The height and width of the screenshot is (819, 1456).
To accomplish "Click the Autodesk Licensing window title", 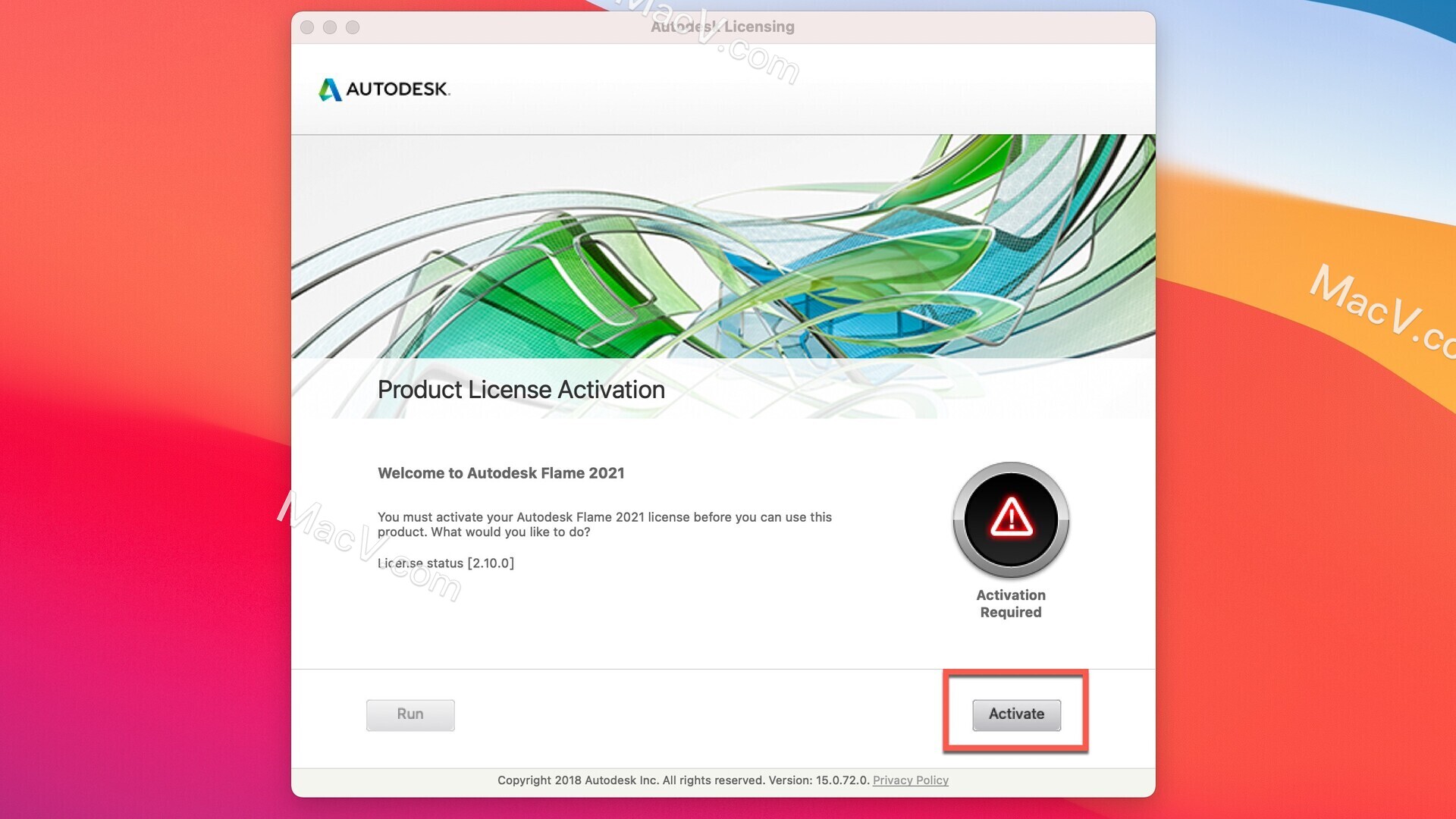I will [723, 27].
